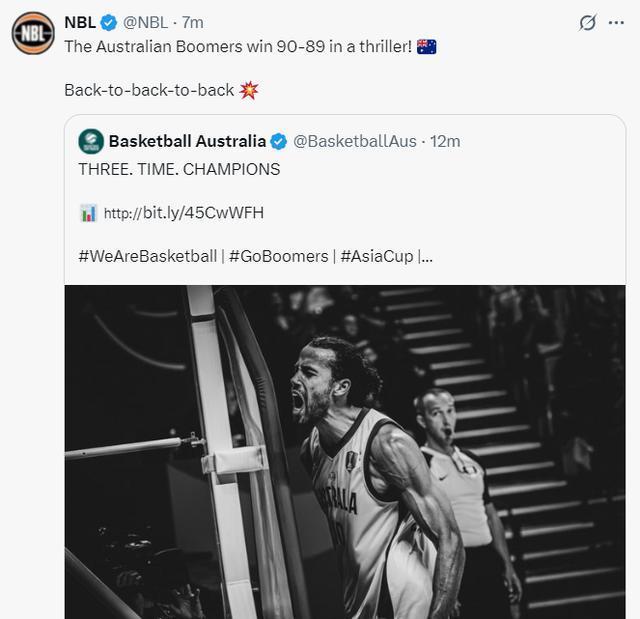
Task: Click NBL's blue verified badge
Action: [x=110, y=22]
